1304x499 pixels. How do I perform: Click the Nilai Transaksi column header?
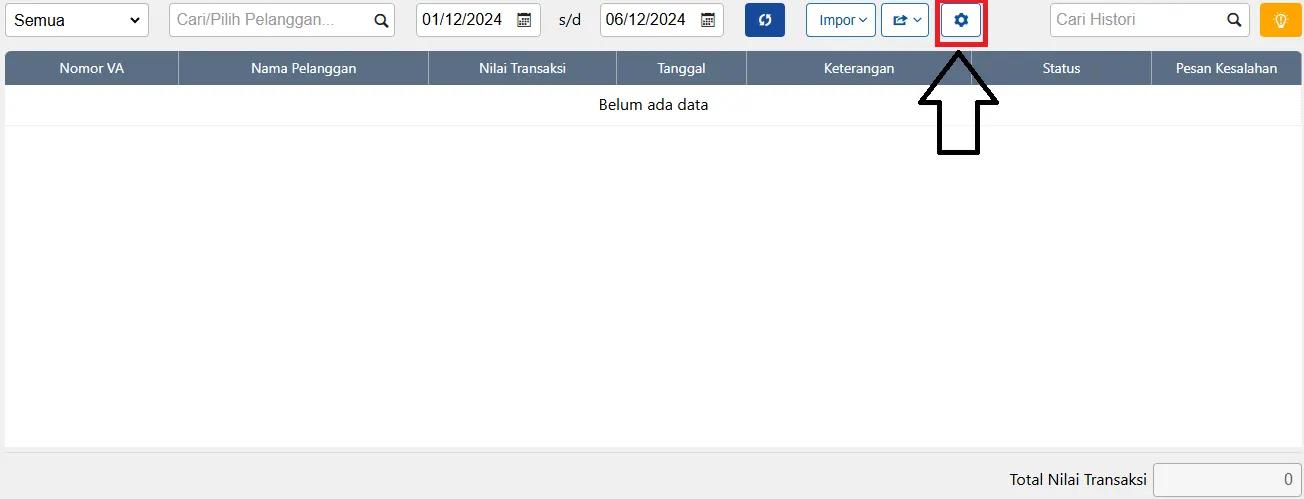523,68
